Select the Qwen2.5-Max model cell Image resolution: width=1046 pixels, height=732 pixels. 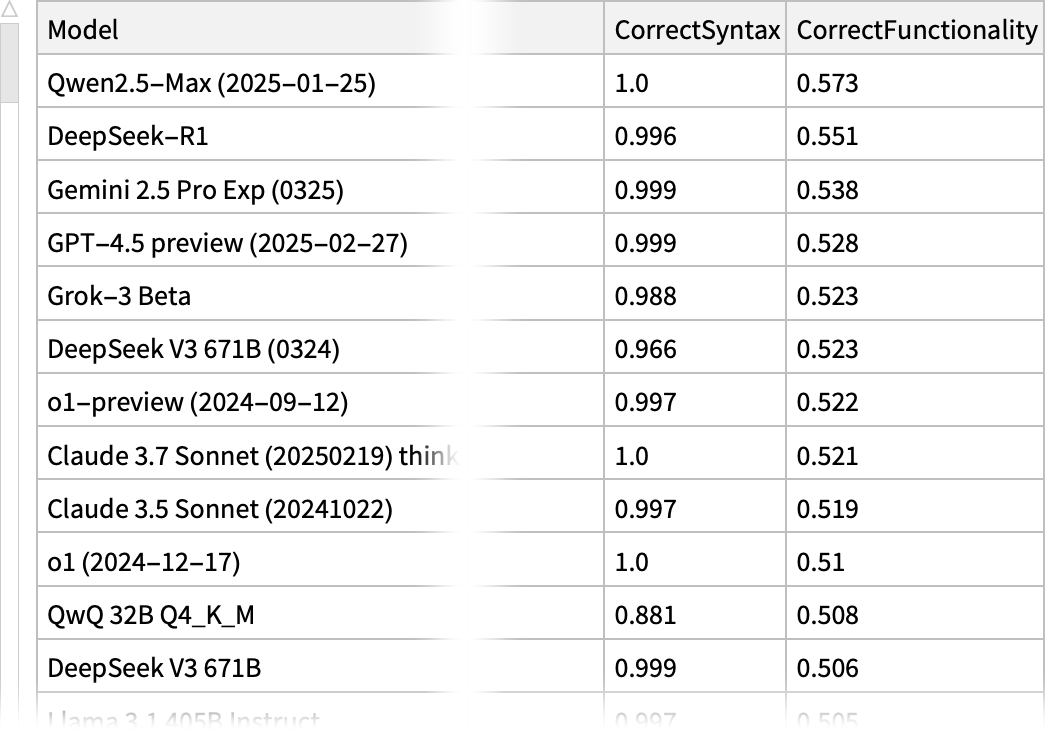pos(211,83)
